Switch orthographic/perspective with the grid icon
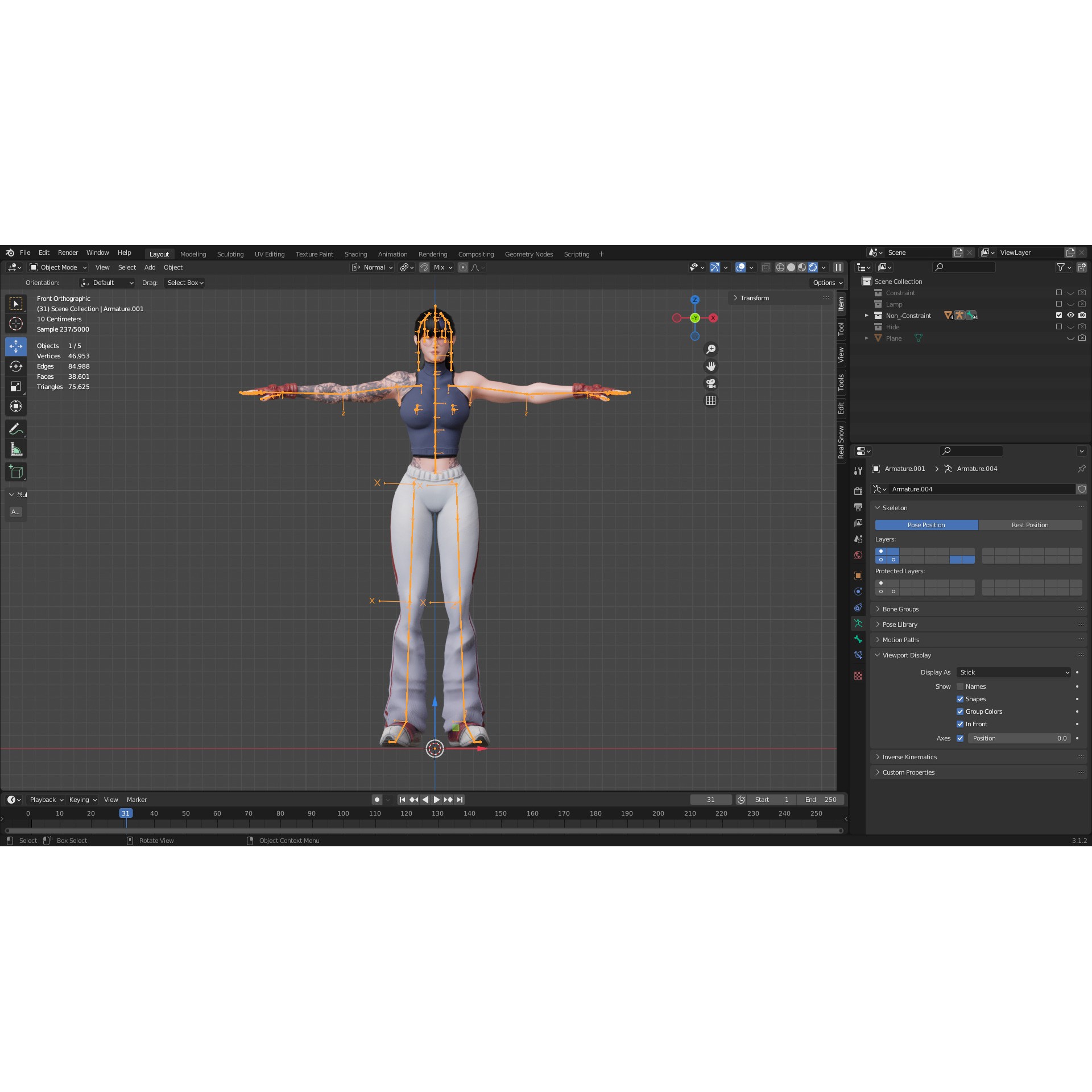The height and width of the screenshot is (1092, 1092). pyautogui.click(x=711, y=400)
